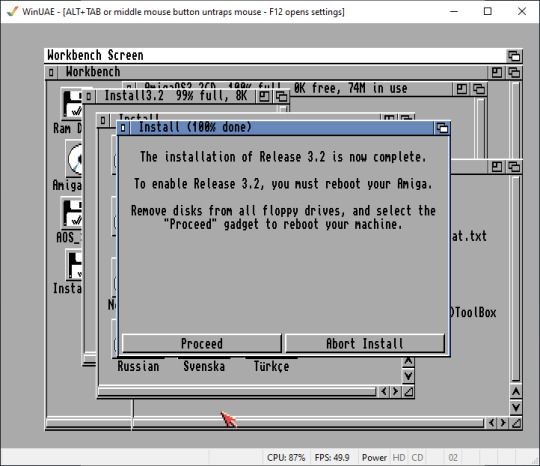
Task: Click the Workbench window sizing gadget
Action: pos(516,423)
